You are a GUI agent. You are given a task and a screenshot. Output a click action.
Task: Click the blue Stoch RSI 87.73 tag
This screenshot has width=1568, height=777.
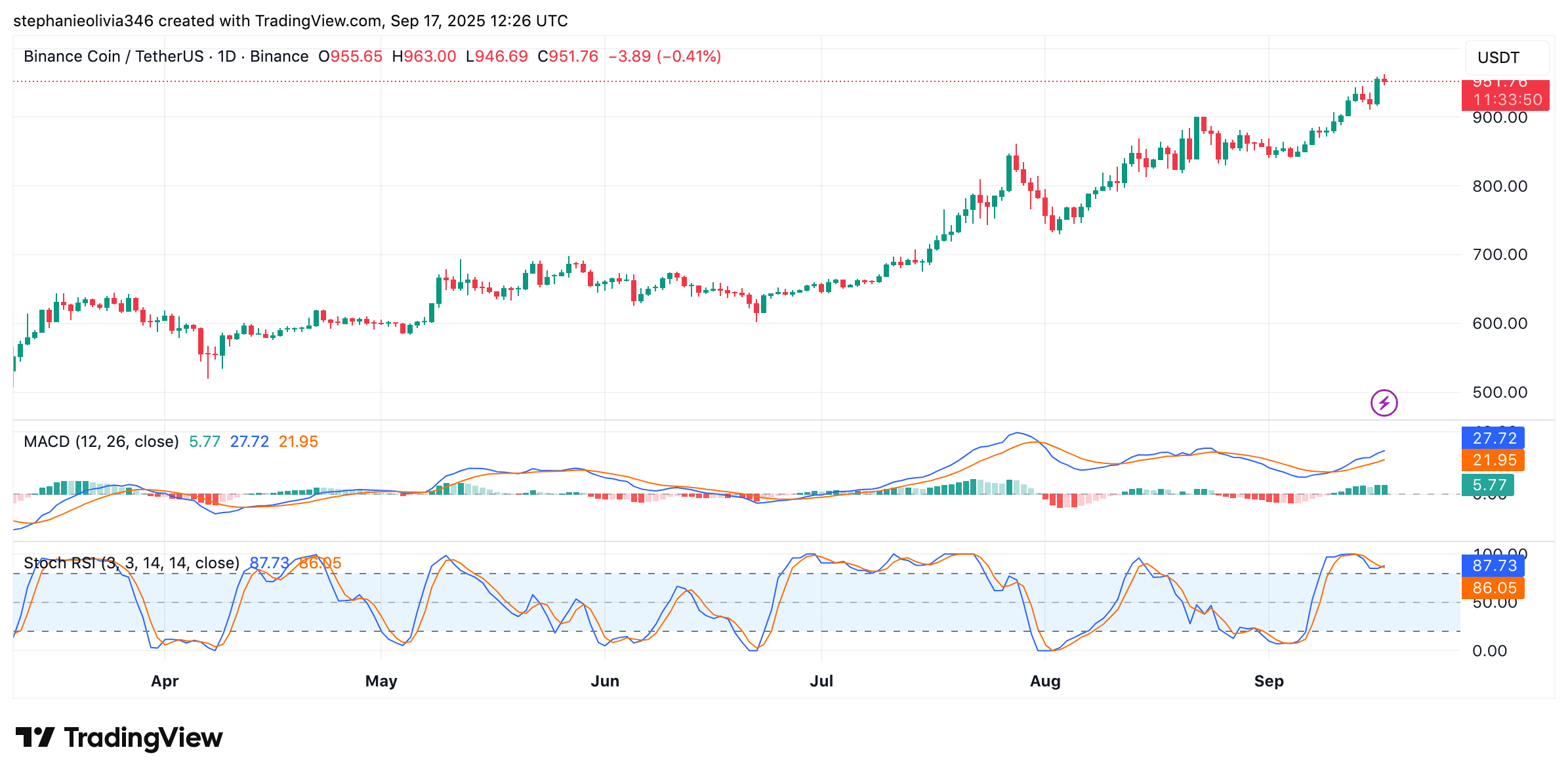pos(1493,566)
